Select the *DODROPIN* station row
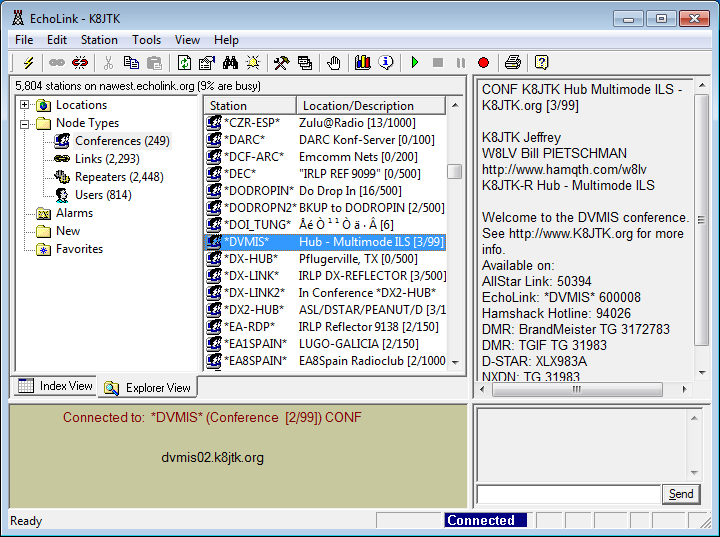Screen dimensions: 720x537 [x=325, y=191]
